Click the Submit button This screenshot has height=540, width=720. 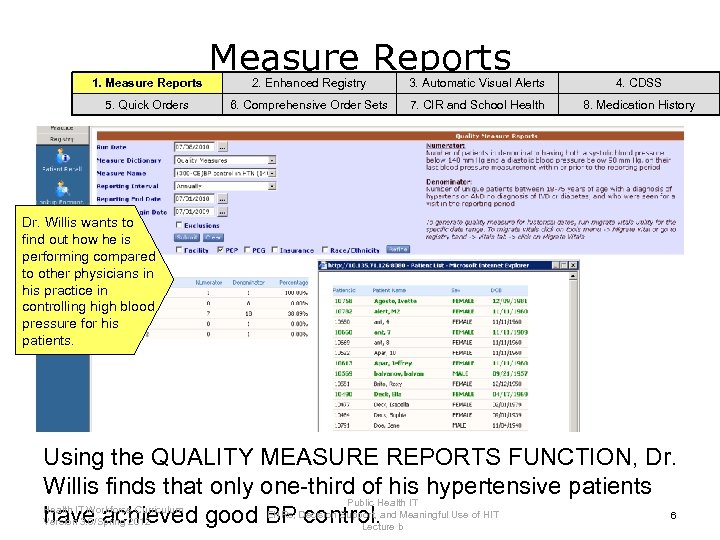pos(186,237)
